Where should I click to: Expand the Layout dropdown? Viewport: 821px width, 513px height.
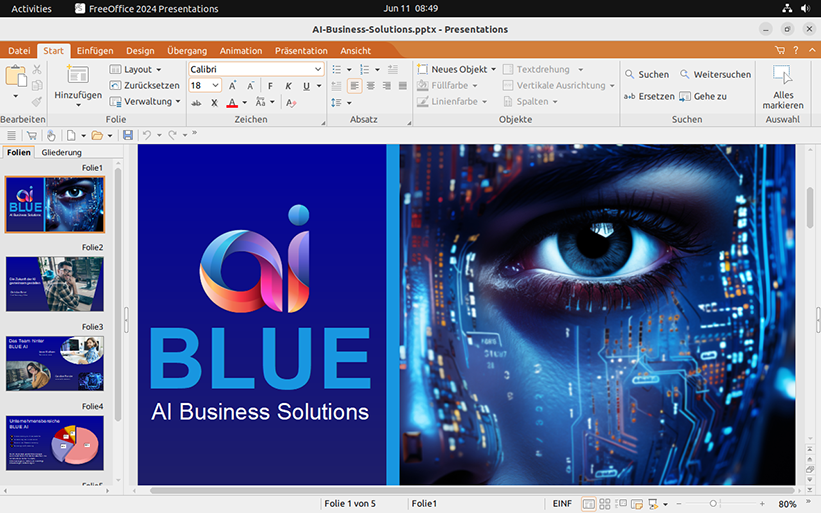pyautogui.click(x=158, y=70)
